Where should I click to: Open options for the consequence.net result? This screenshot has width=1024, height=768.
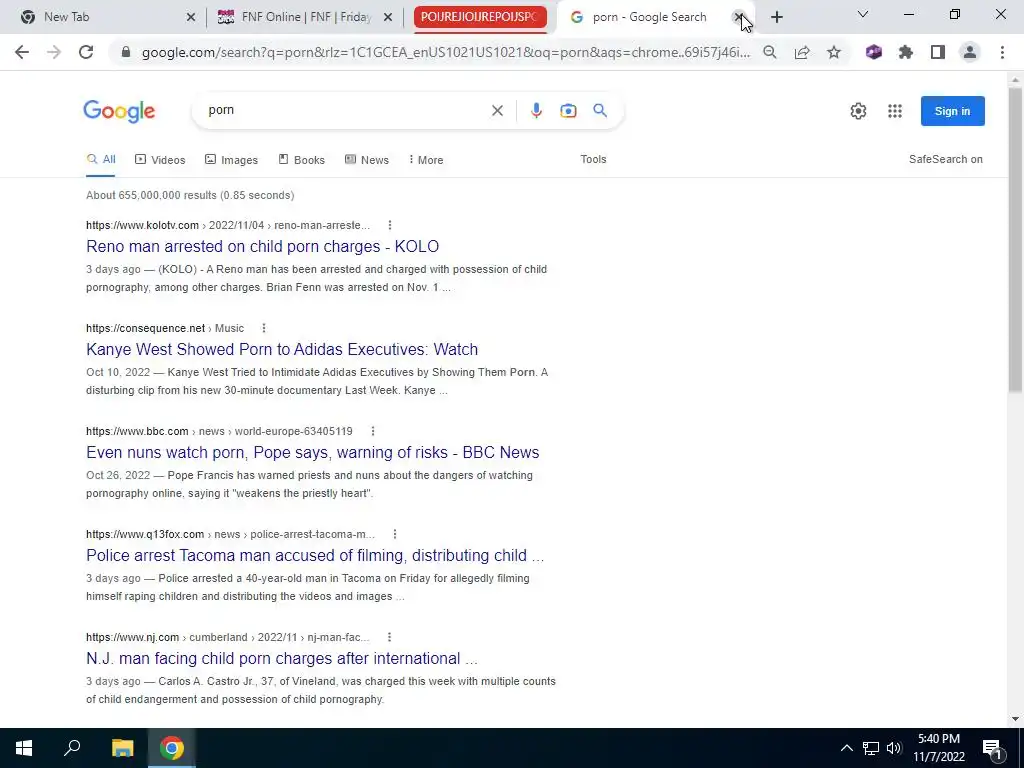tap(264, 328)
